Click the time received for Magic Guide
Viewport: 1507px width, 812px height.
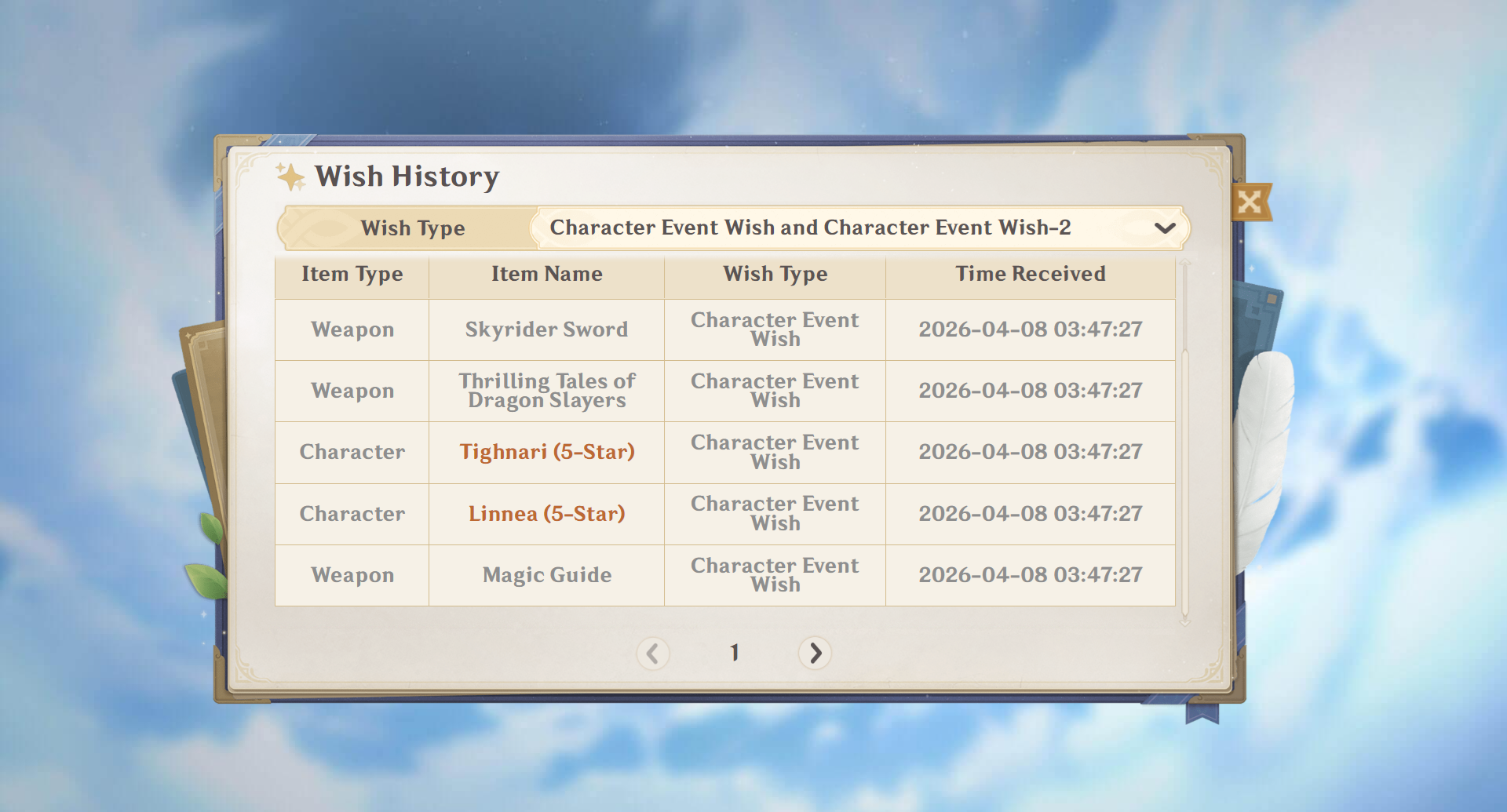point(1031,575)
